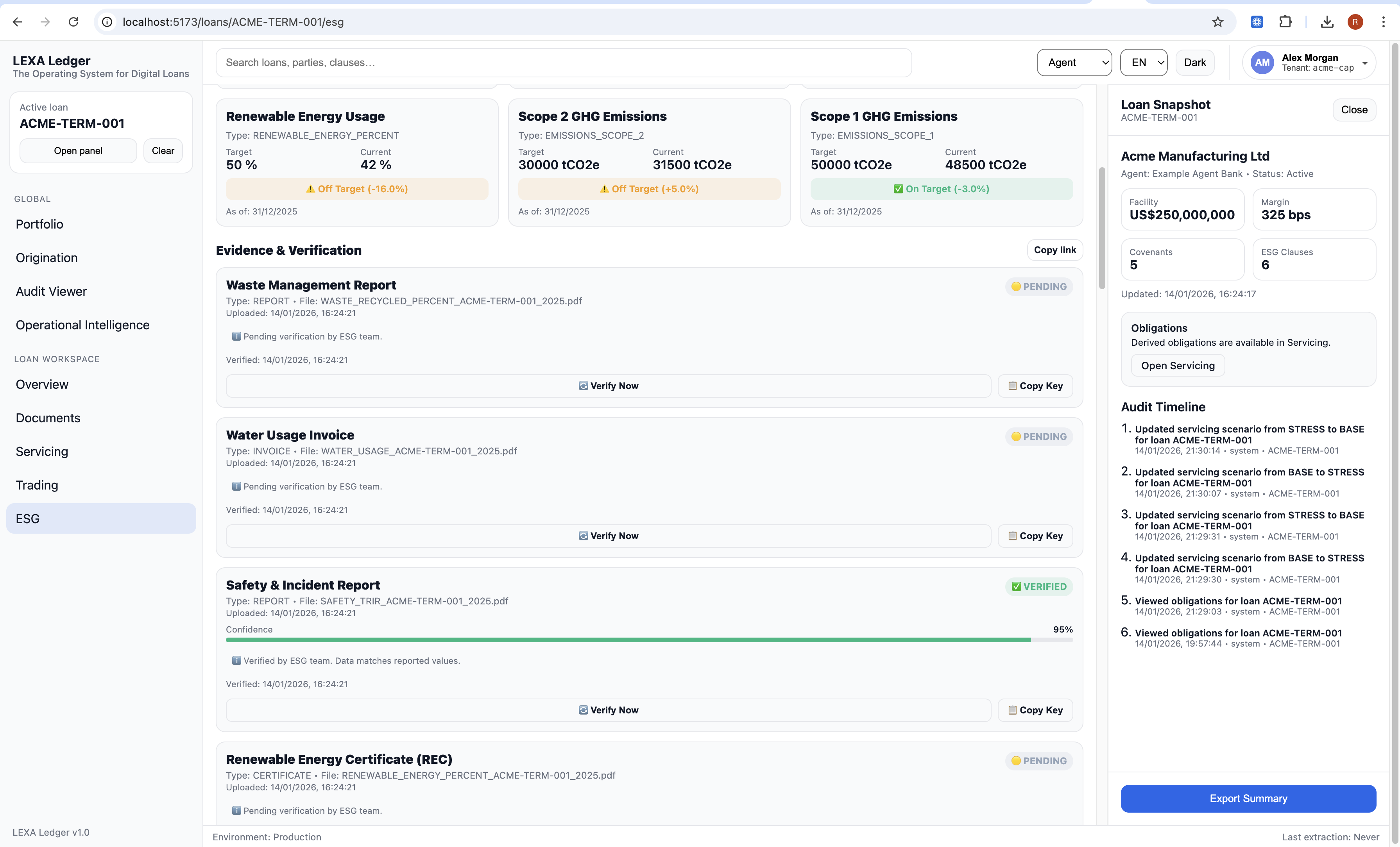This screenshot has width=1400, height=847.
Task: Open Audit Viewer in sidebar
Action: coord(51,291)
